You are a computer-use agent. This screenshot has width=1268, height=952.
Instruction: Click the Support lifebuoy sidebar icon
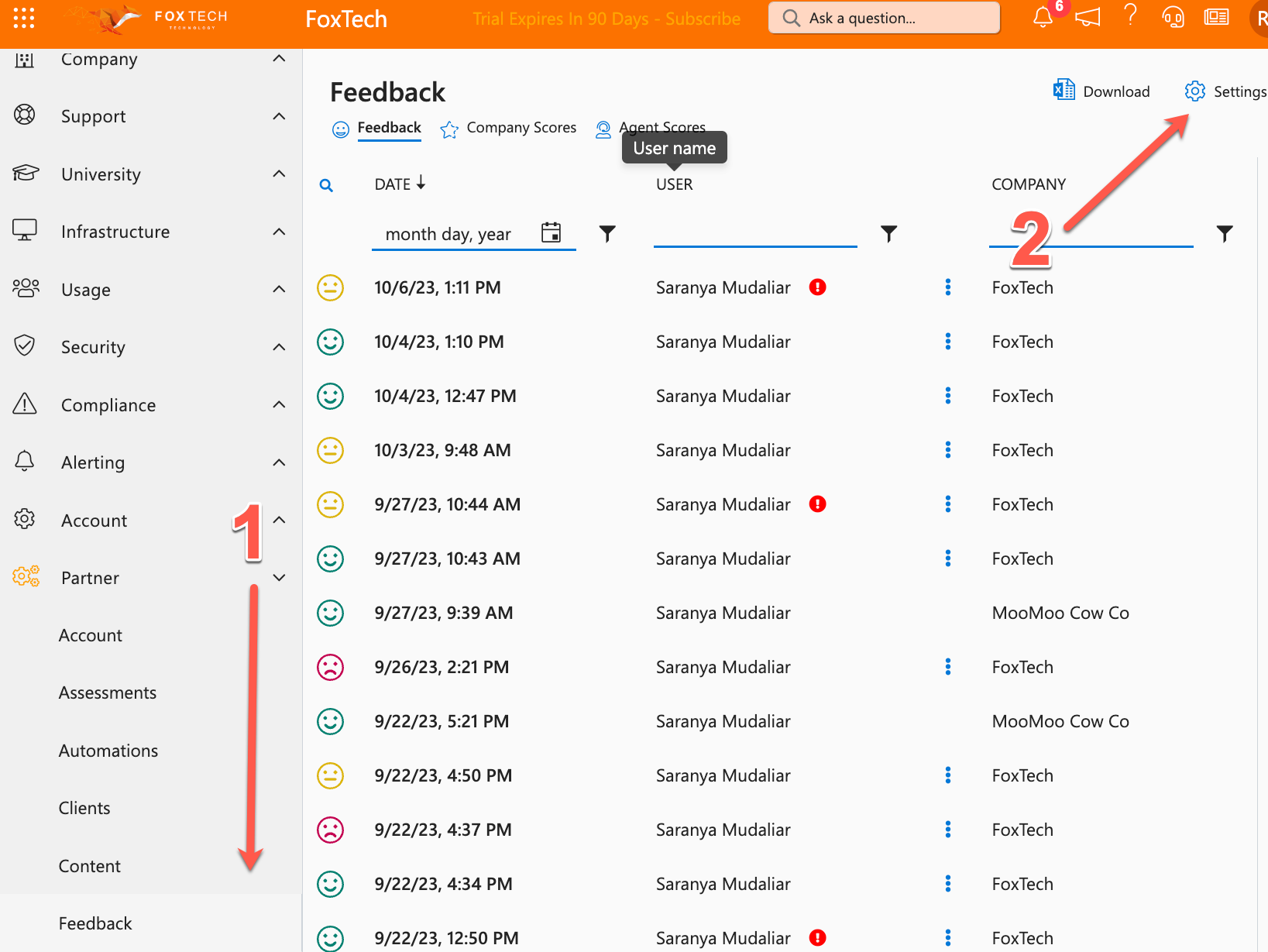pos(25,115)
